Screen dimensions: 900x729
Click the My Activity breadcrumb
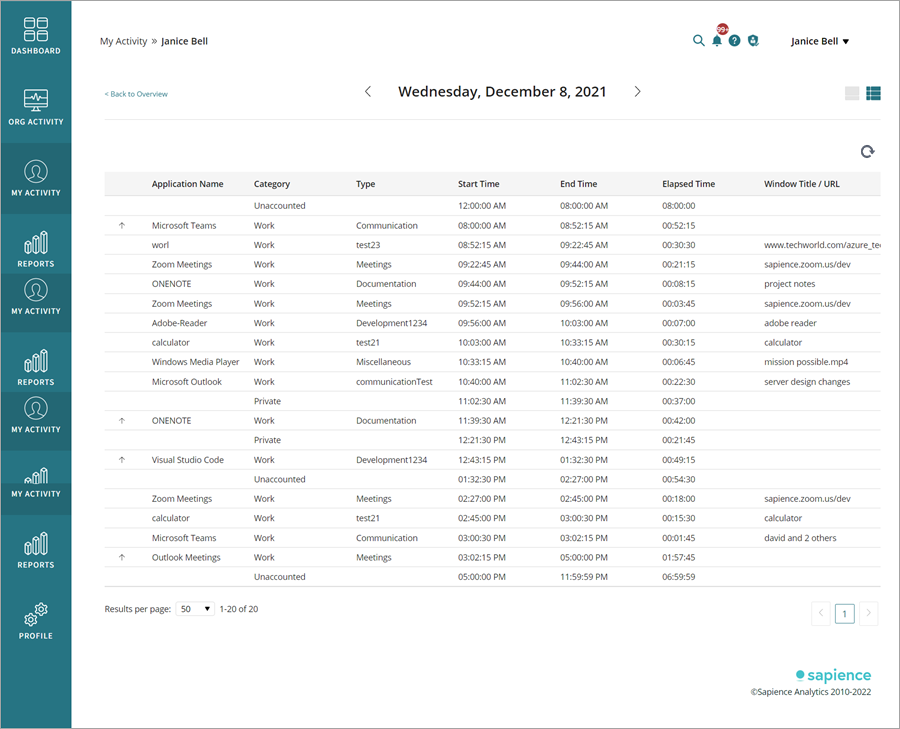tap(123, 41)
